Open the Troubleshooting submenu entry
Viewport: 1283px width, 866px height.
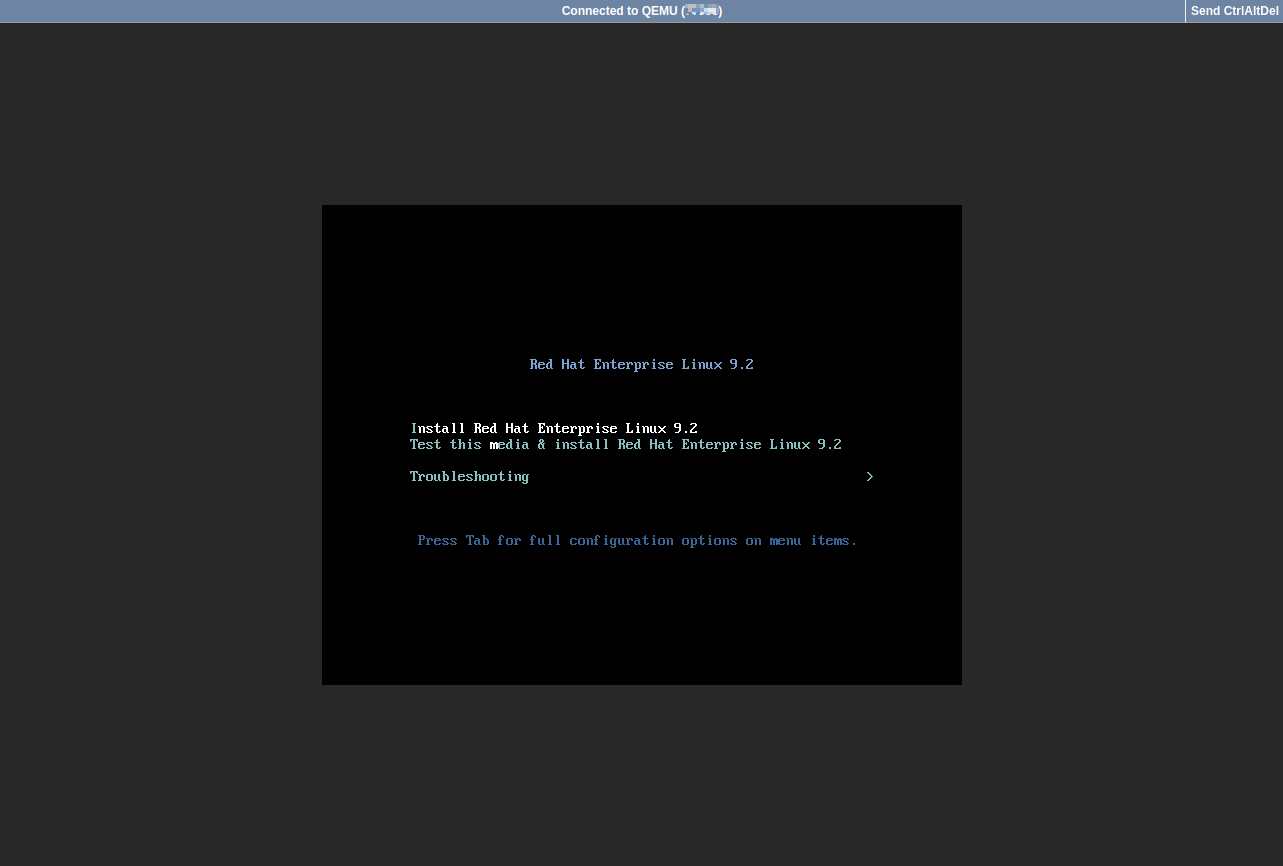(469, 477)
